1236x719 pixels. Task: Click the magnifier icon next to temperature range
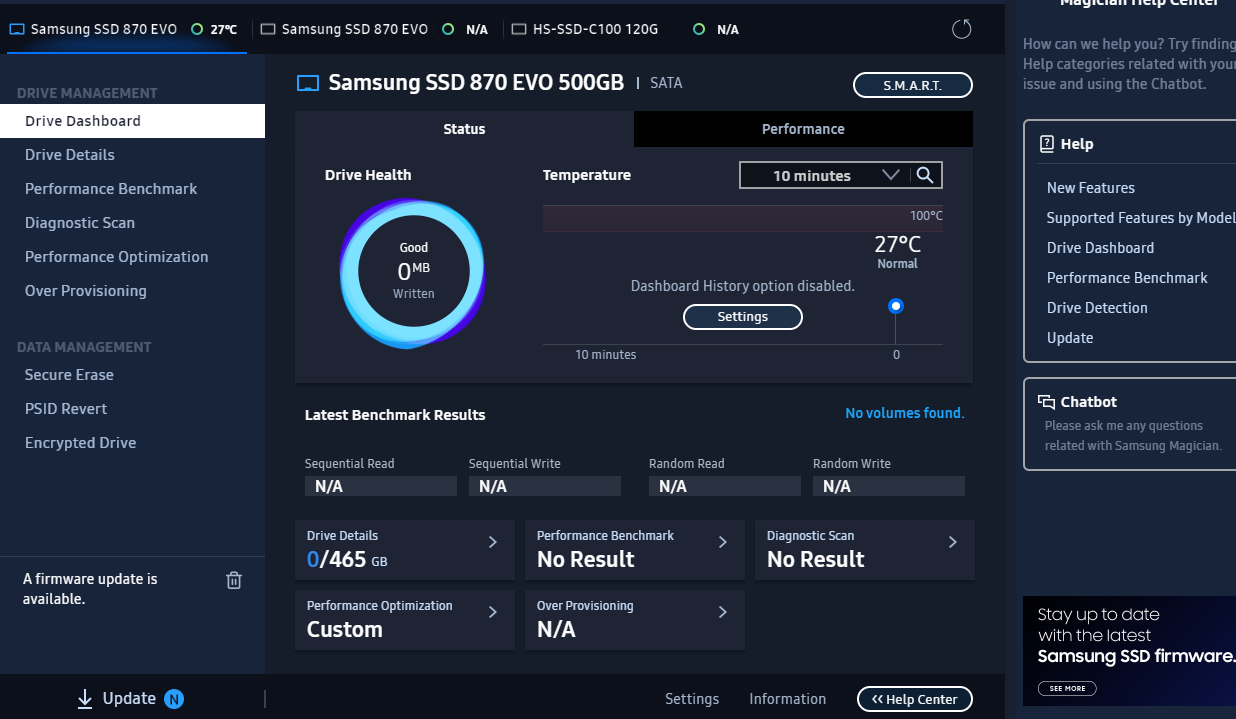(925, 175)
